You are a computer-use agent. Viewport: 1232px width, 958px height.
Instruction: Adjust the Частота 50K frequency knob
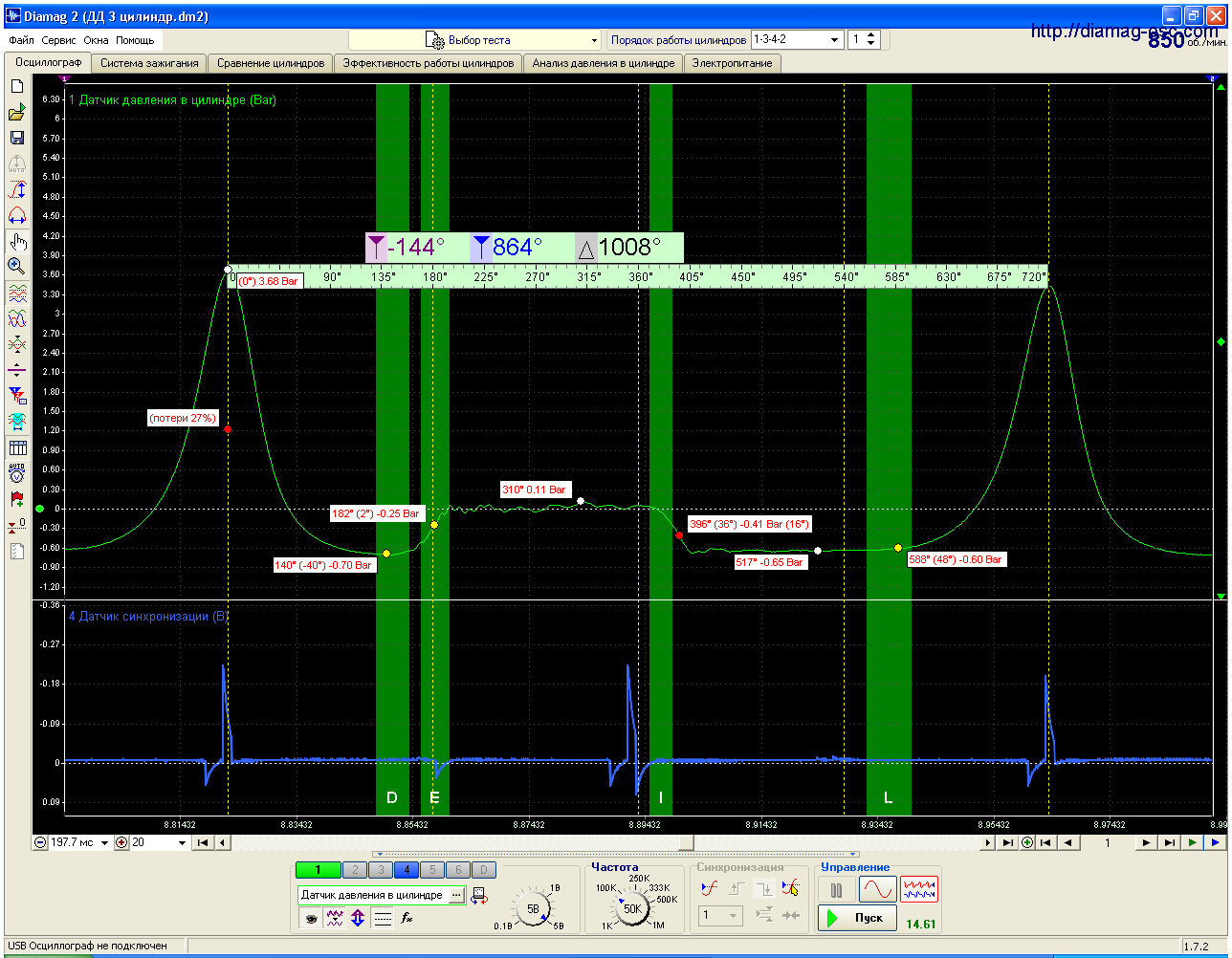632,909
